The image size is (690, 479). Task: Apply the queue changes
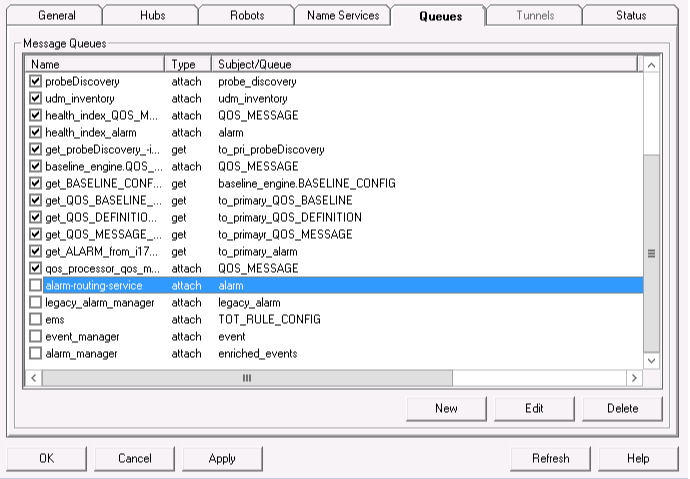(x=222, y=458)
